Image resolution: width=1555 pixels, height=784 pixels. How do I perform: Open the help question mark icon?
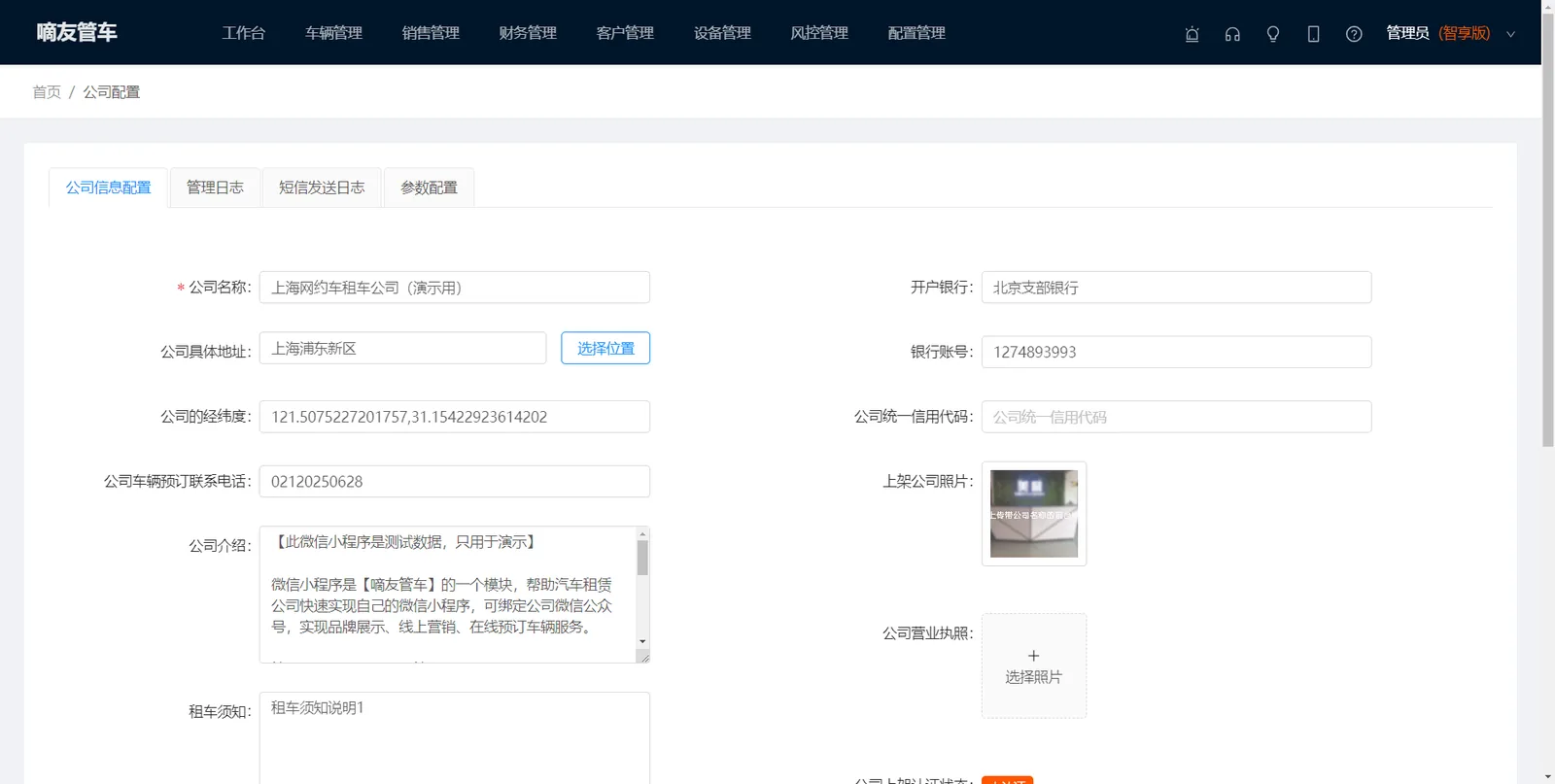point(1354,34)
